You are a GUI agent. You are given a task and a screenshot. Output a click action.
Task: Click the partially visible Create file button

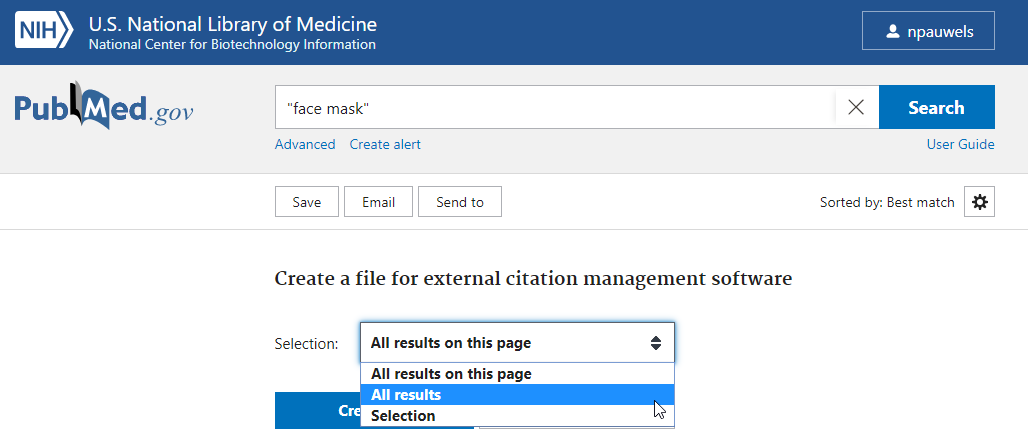(317, 411)
